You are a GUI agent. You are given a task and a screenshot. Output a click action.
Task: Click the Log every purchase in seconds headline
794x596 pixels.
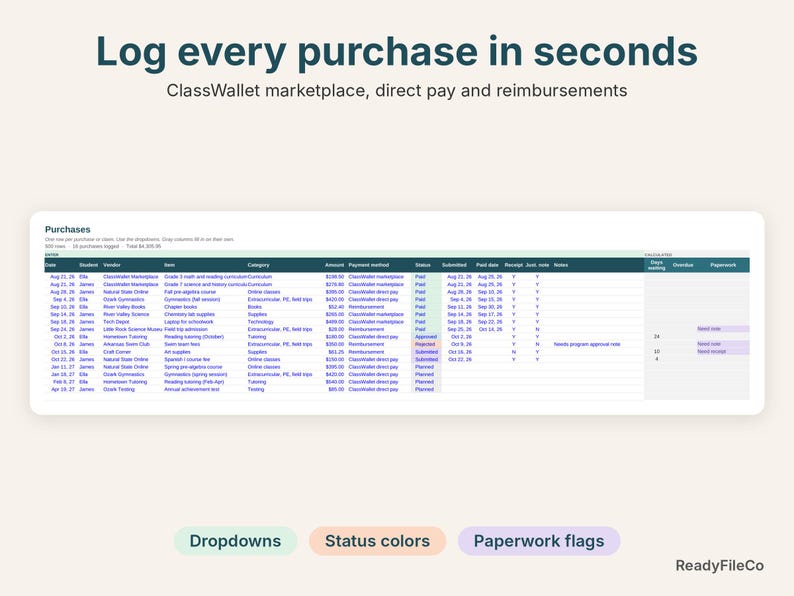[x=396, y=52]
